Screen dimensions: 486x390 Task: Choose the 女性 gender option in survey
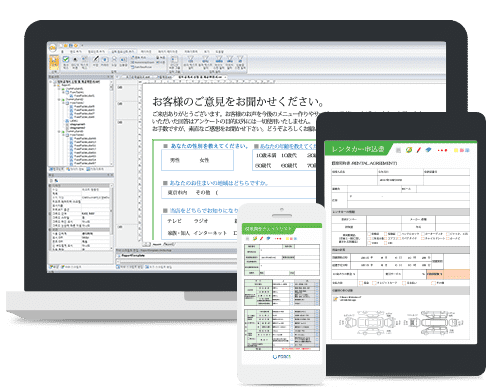point(204,160)
